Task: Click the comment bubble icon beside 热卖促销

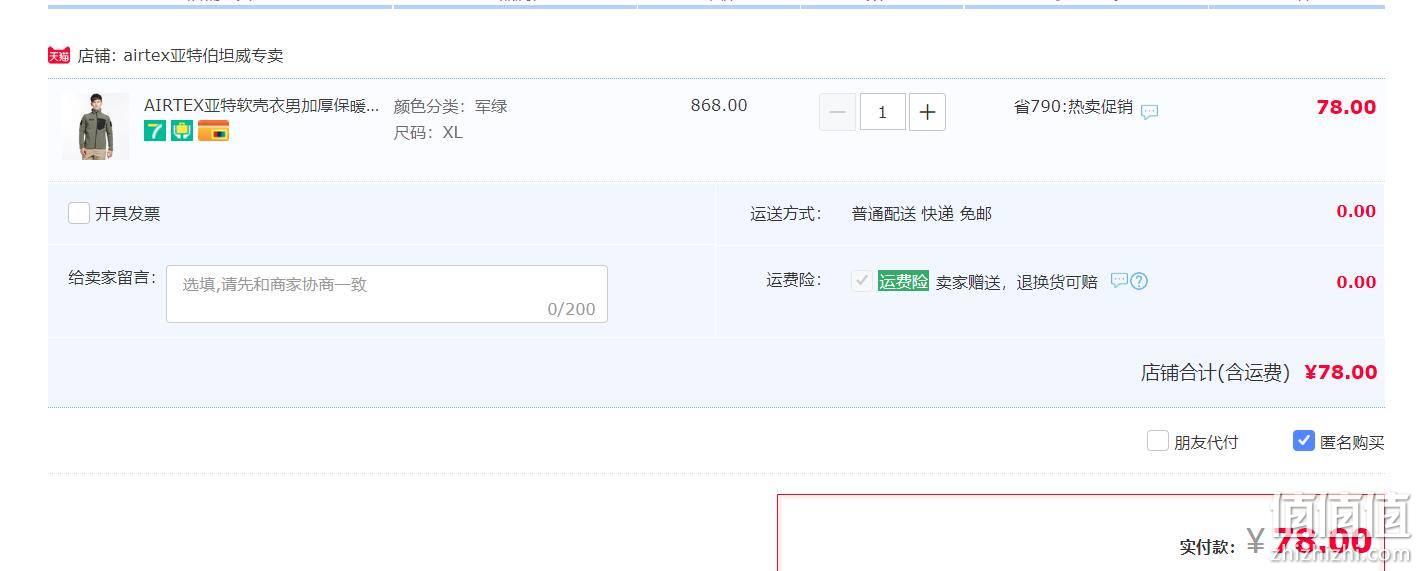Action: point(1150,112)
